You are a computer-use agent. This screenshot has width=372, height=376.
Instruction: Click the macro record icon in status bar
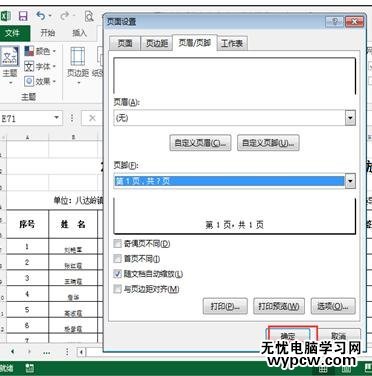pyautogui.click(x=30, y=368)
